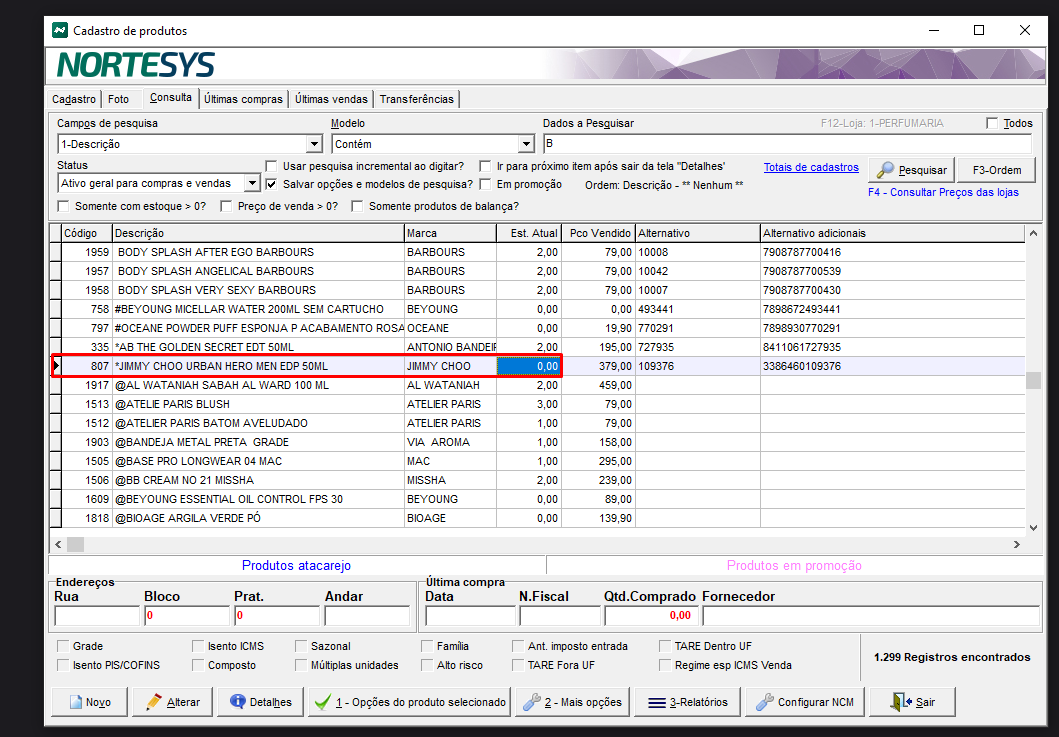Click the green checkmark icon on Opções do produto selecionado
The width and height of the screenshot is (1059, 737).
[324, 702]
